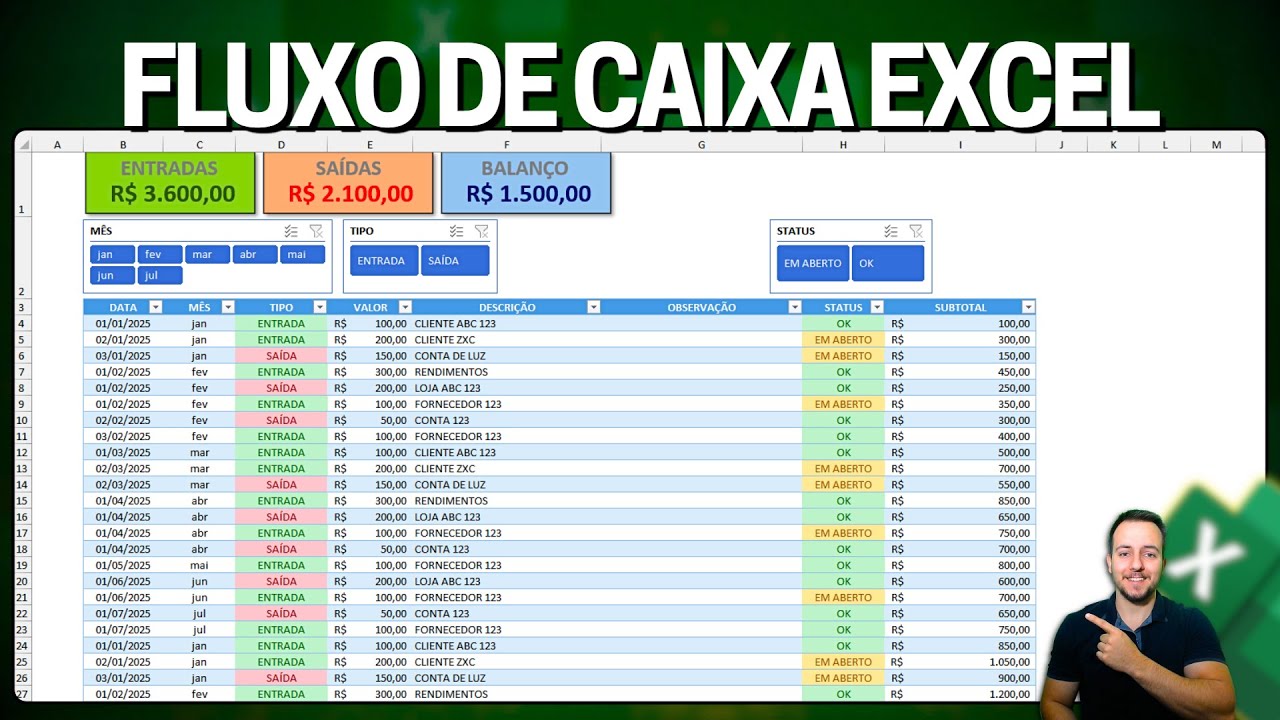Select row 3 header
Viewport: 1280px width, 720px height.
click(22, 307)
